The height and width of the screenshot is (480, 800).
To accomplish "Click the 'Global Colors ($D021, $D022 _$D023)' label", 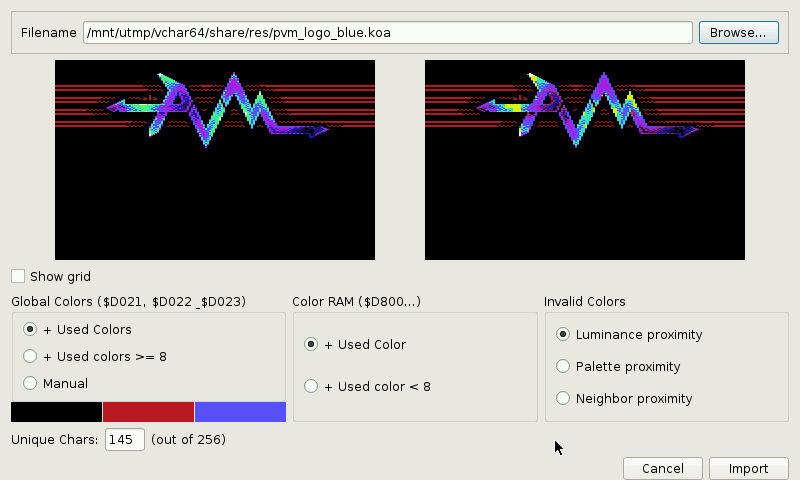I will pos(129,301).
